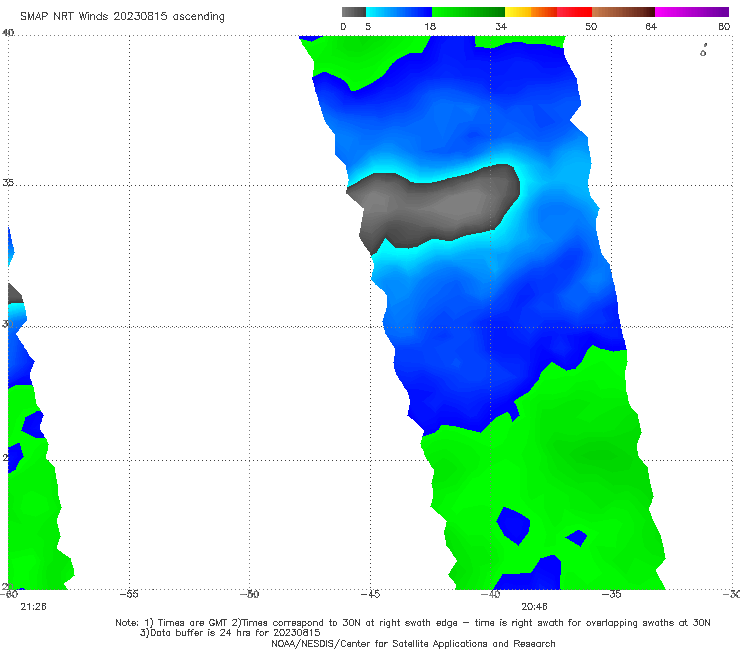Click the color bar label '50'
The width and height of the screenshot is (740, 650).
pos(591,26)
